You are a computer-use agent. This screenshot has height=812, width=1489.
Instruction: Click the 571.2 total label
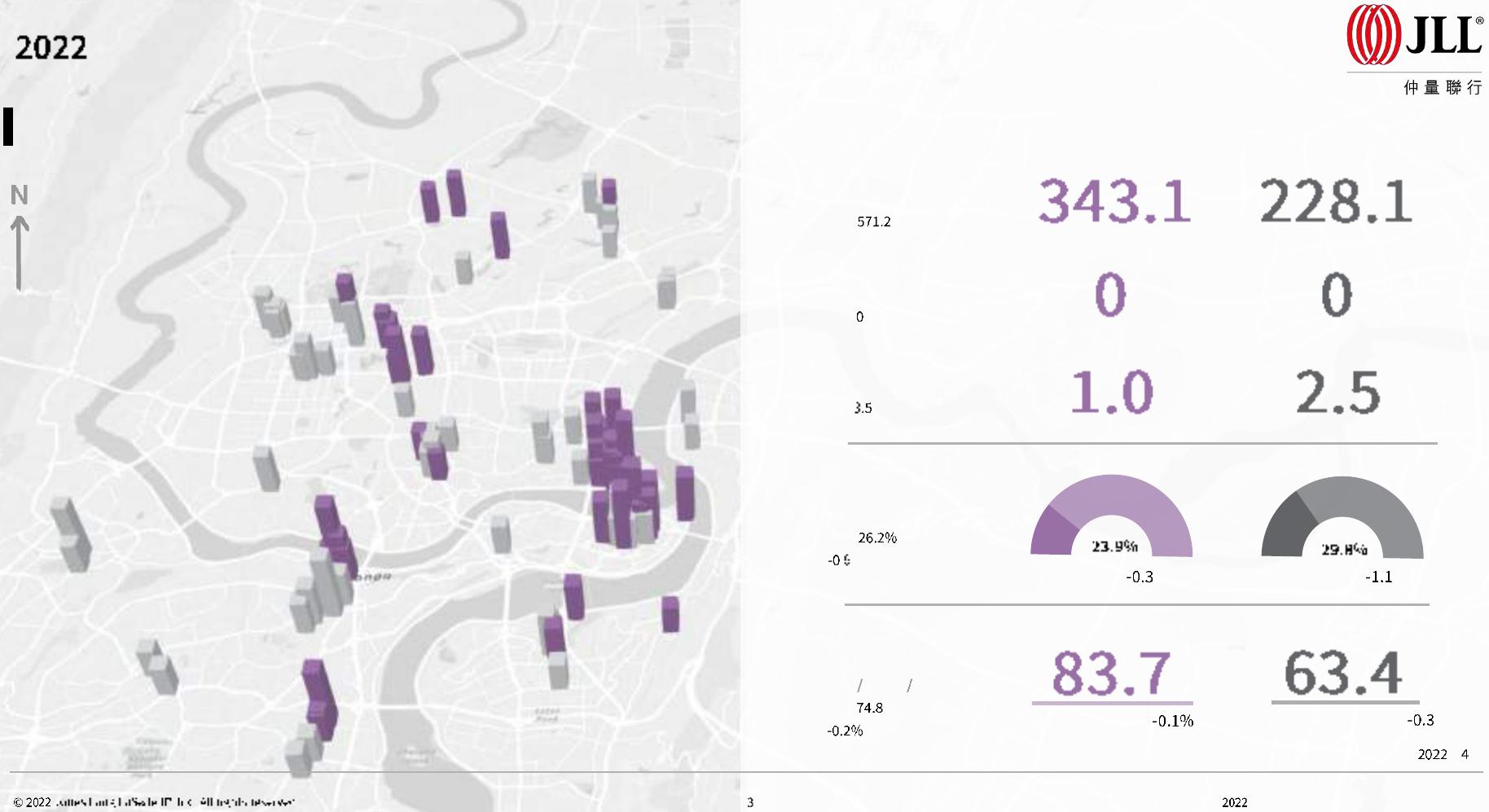tap(873, 222)
